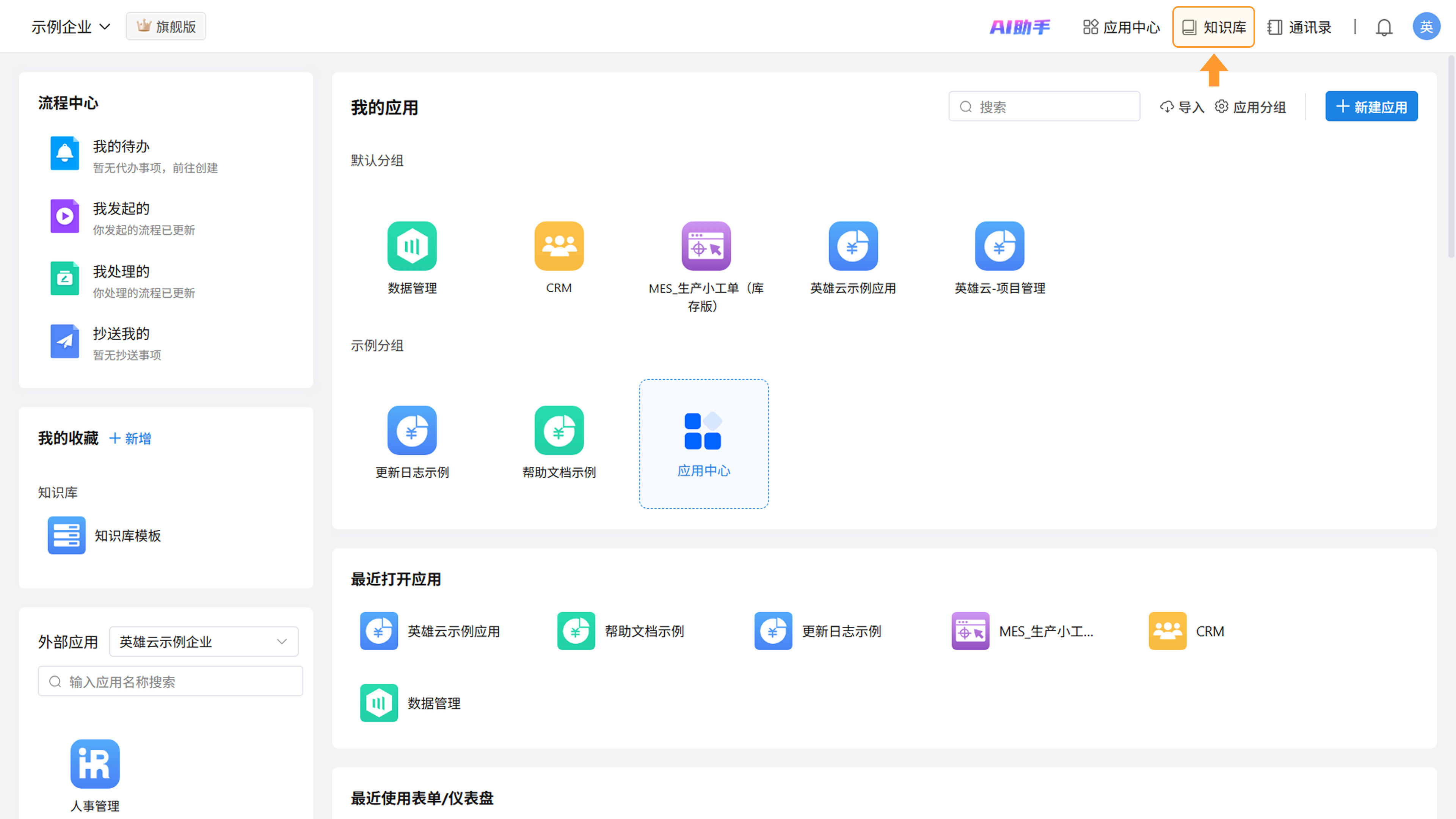Open the MES_生产小工单 app icon

705,246
